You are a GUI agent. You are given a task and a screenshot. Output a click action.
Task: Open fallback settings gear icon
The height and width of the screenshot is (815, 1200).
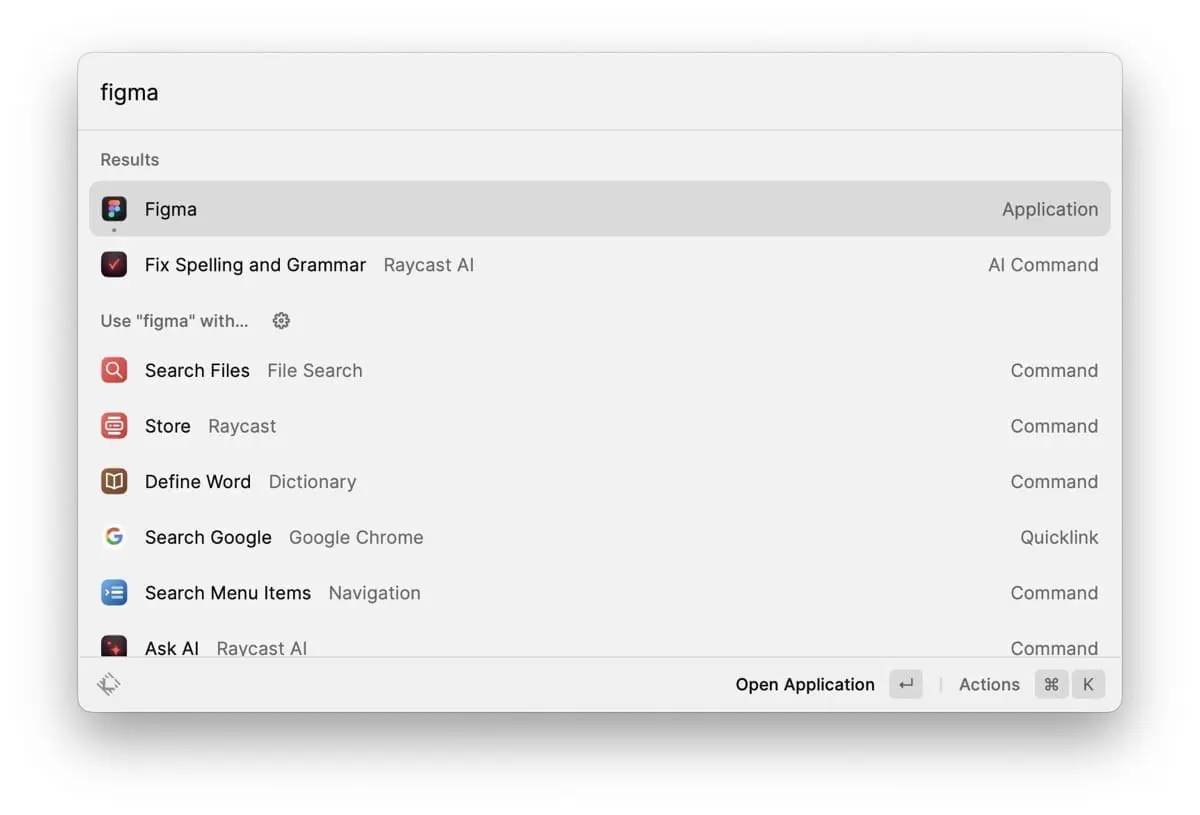click(281, 321)
